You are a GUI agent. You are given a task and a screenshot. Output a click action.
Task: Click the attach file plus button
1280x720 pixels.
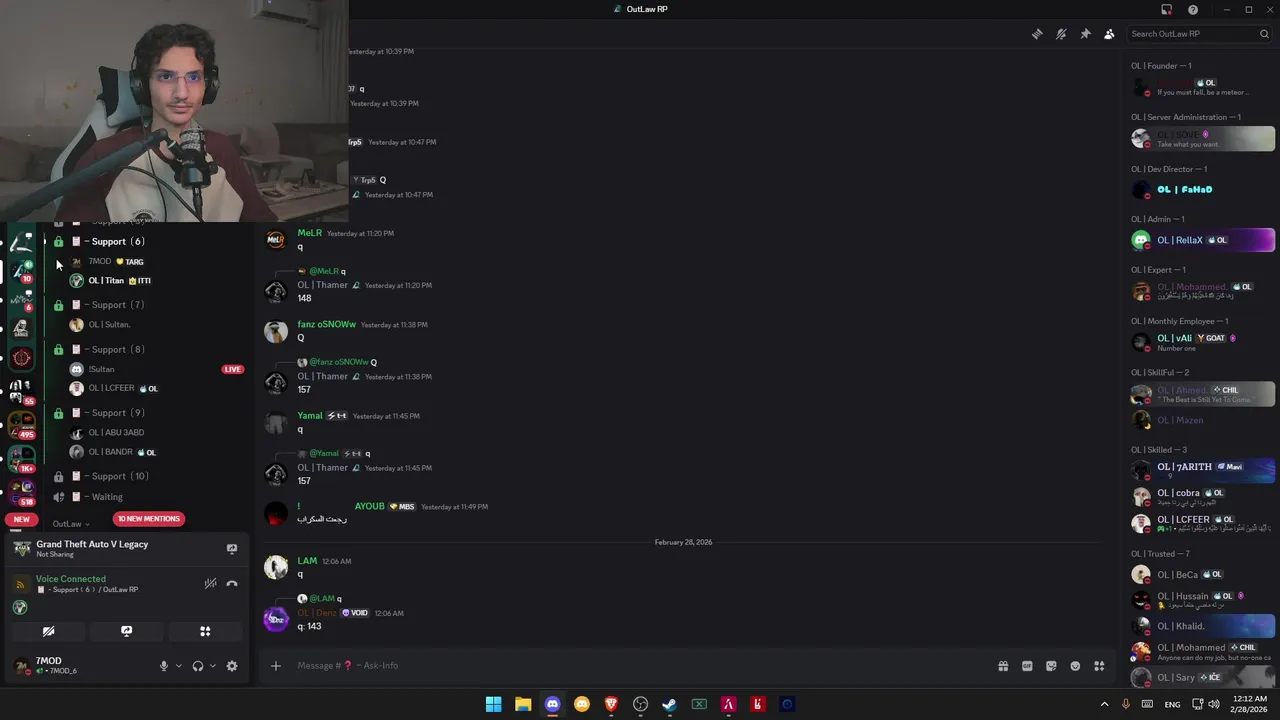click(275, 666)
